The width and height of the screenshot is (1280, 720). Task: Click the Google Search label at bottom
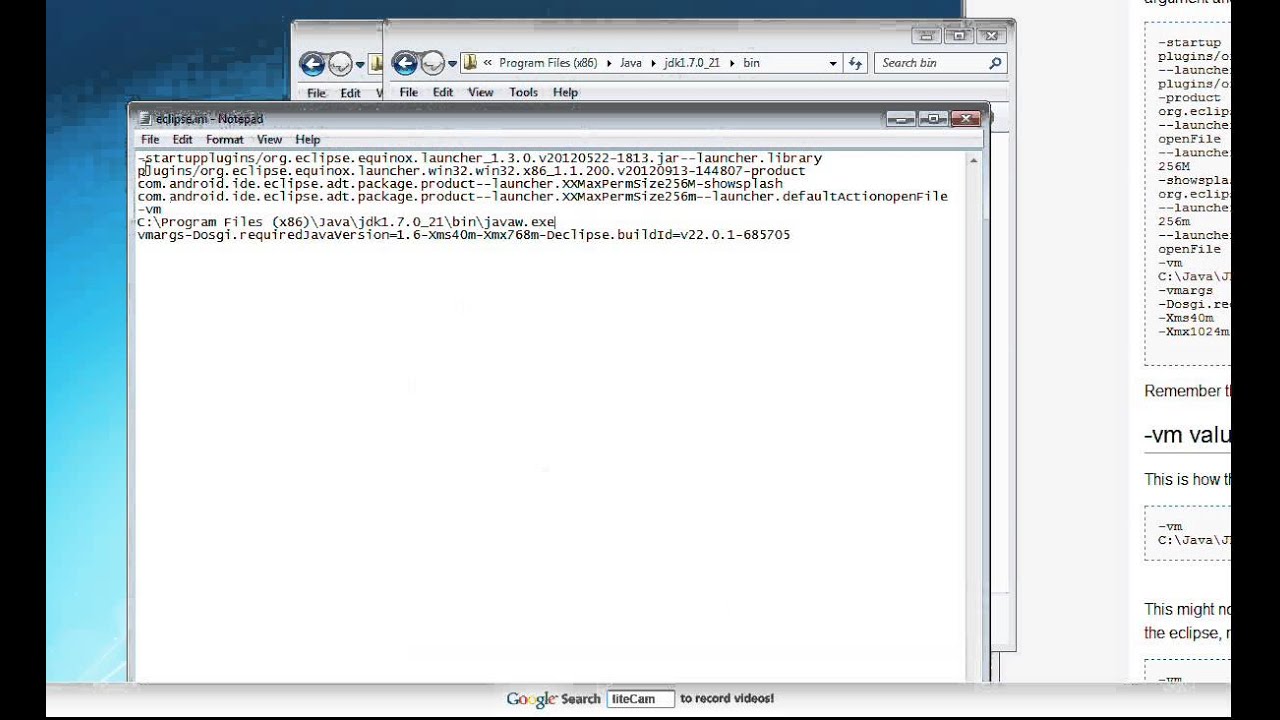(x=554, y=699)
